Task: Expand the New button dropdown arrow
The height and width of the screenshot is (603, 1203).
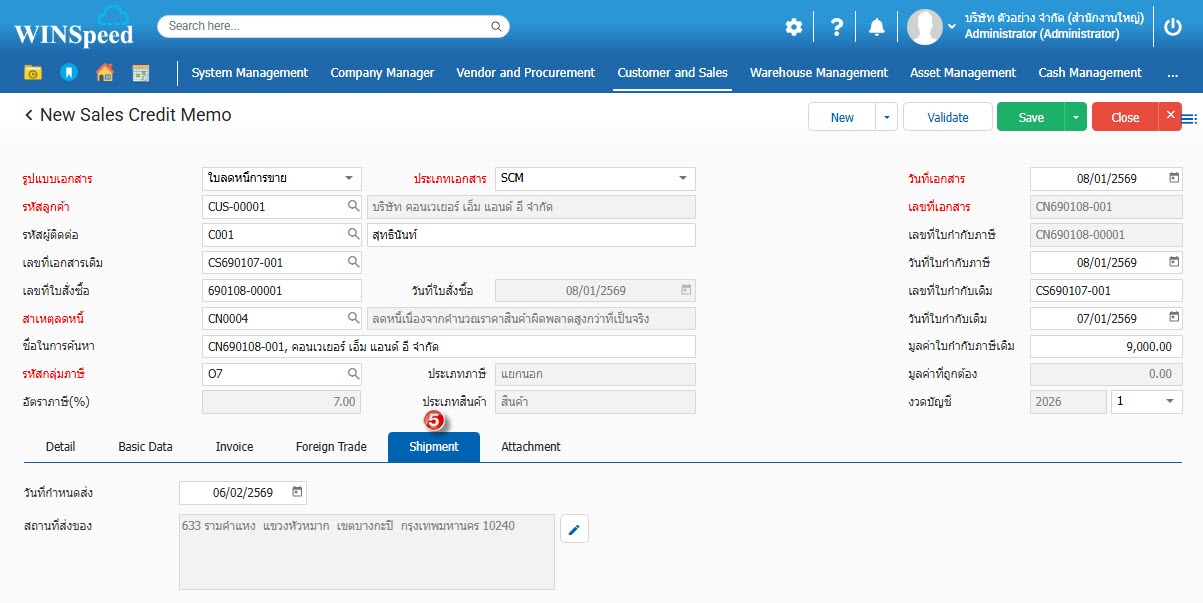Action: [886, 117]
